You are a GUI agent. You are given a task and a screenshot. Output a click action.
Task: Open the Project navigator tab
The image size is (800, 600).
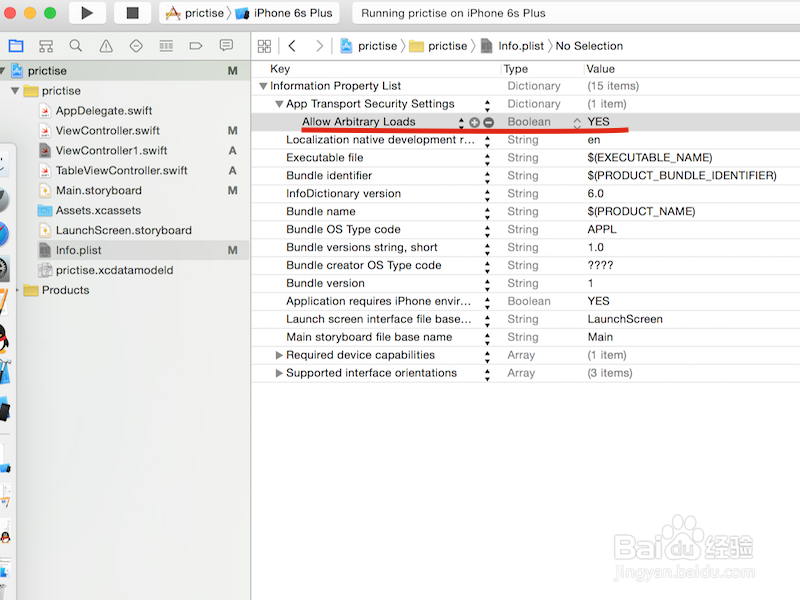[x=16, y=46]
